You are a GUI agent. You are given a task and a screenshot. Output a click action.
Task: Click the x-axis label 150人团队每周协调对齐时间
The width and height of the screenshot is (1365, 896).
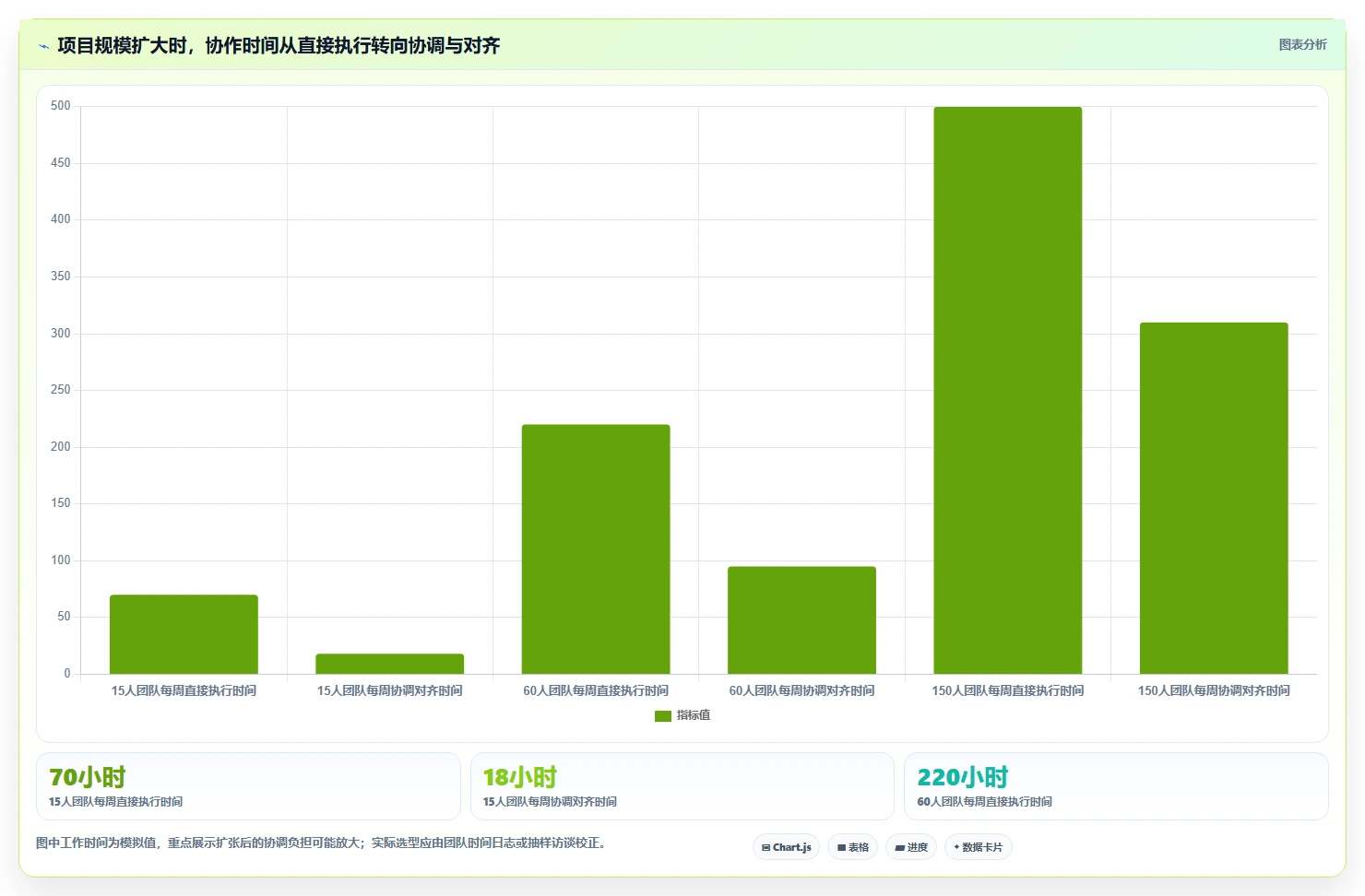point(1214,690)
